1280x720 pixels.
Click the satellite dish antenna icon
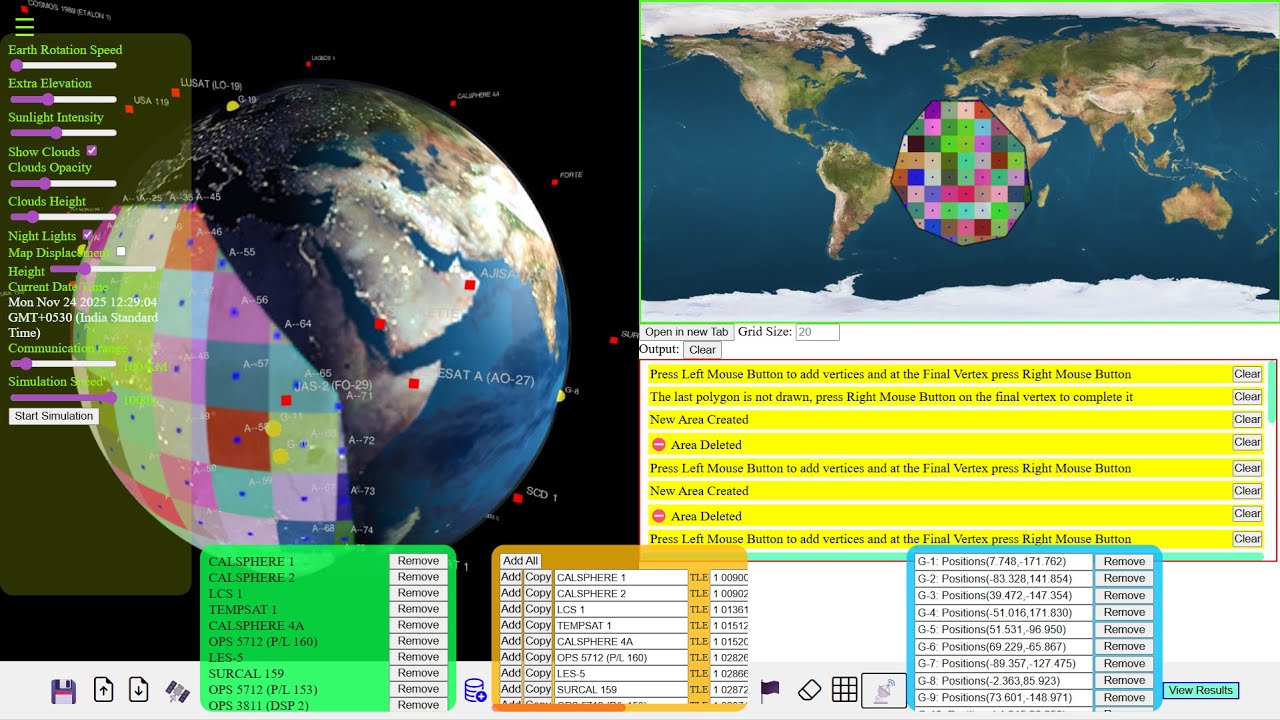pyautogui.click(x=884, y=691)
